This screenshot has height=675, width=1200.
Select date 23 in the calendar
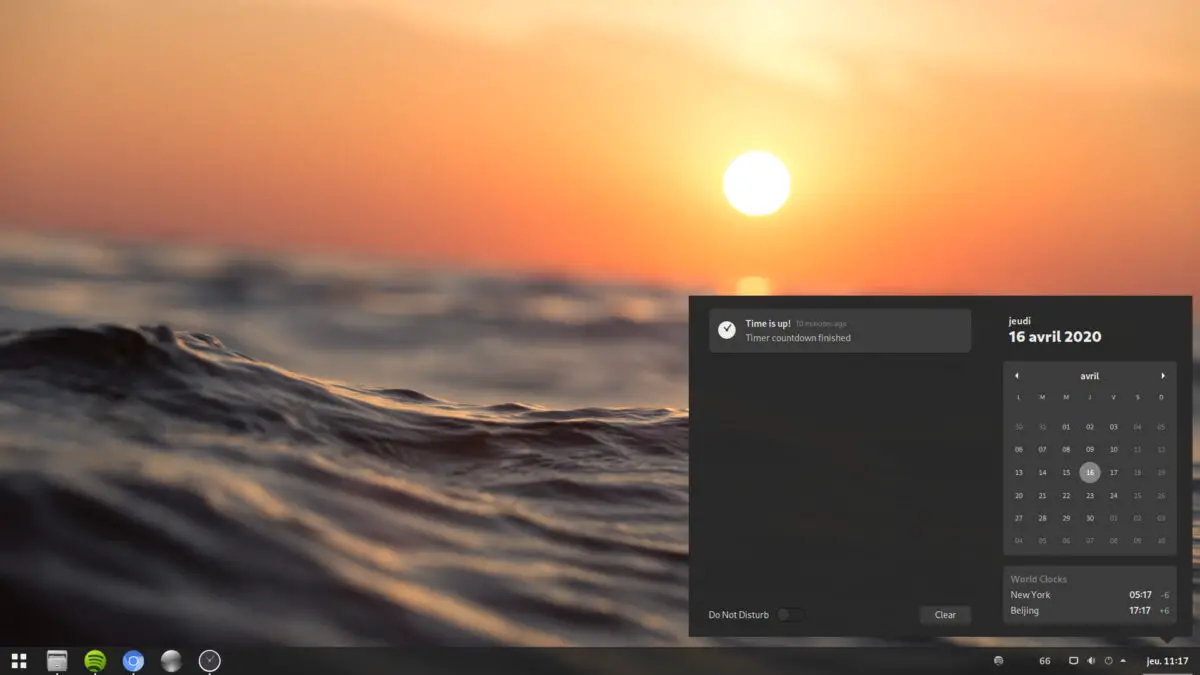[1090, 495]
